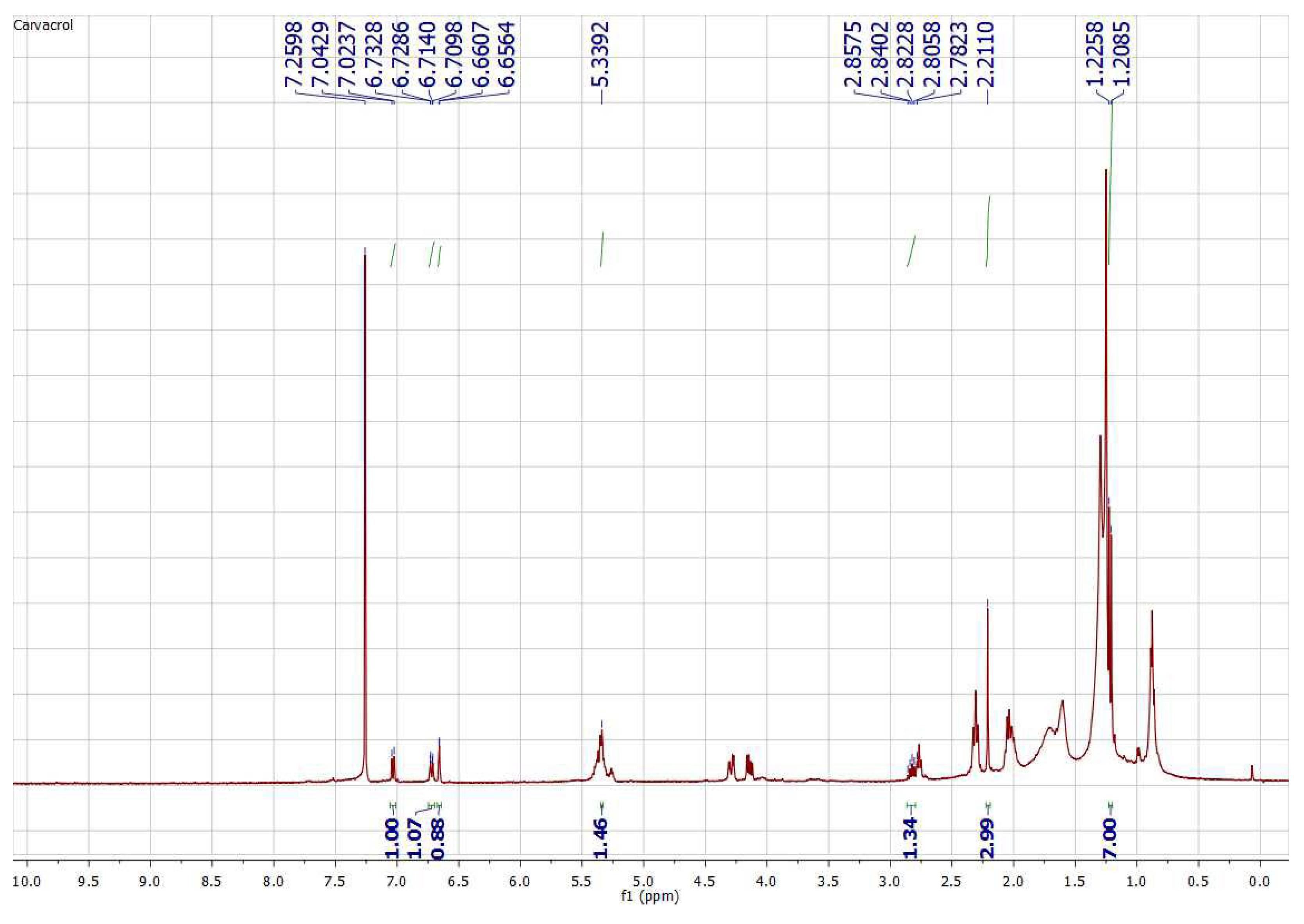The image size is (1304, 924).
Task: Select integral value 0.88
Action: 439,838
